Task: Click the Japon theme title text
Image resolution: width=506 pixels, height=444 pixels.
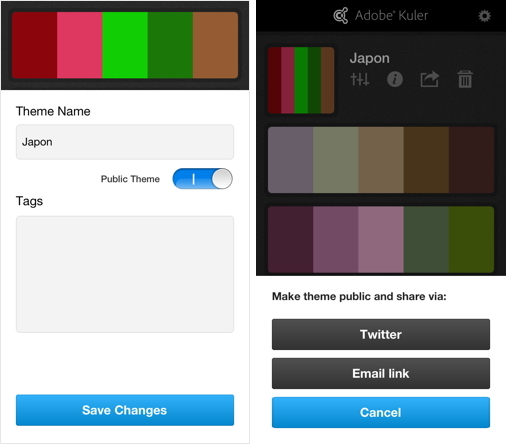Action: [369, 59]
